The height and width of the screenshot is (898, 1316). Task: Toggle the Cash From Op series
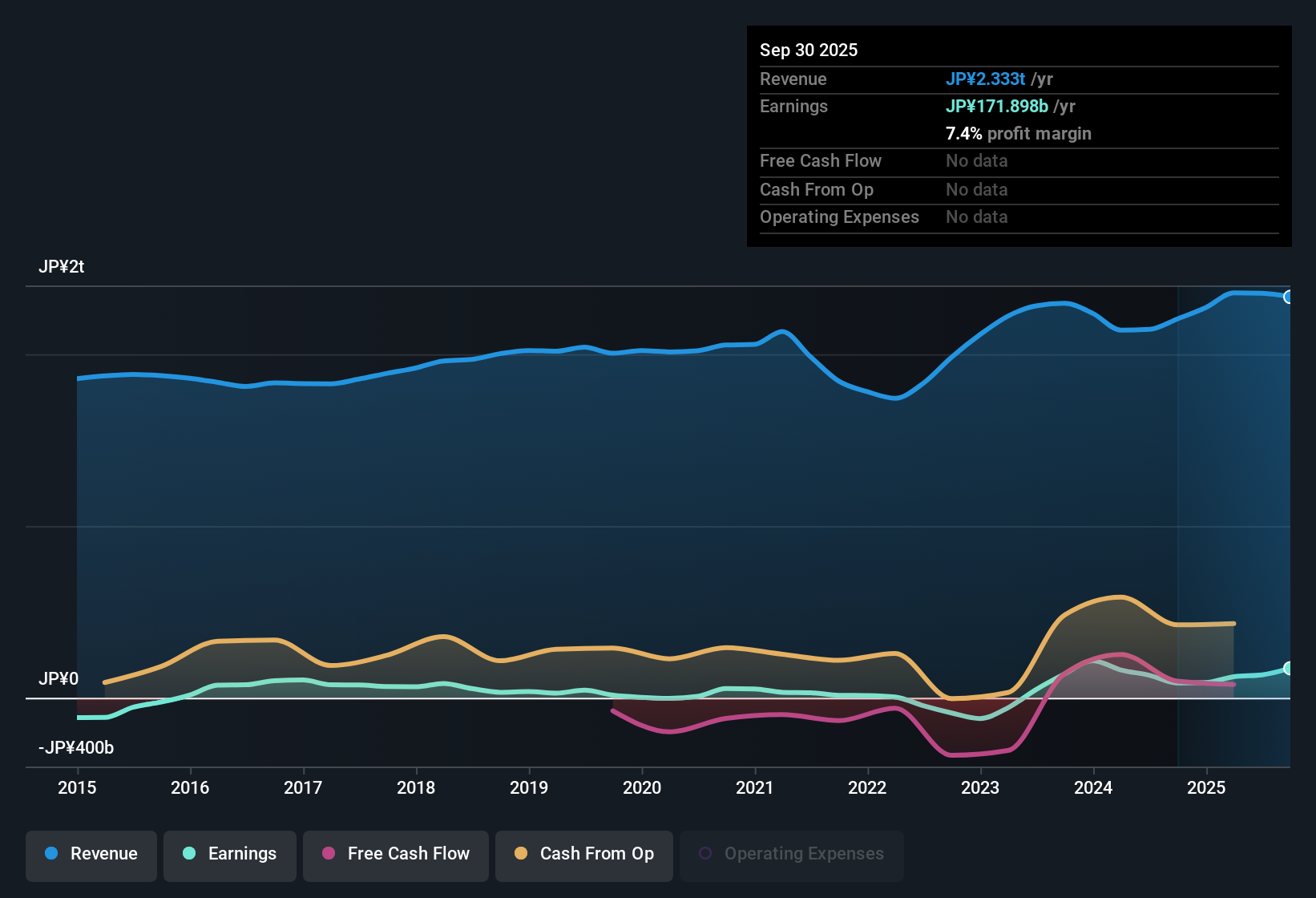click(x=583, y=854)
